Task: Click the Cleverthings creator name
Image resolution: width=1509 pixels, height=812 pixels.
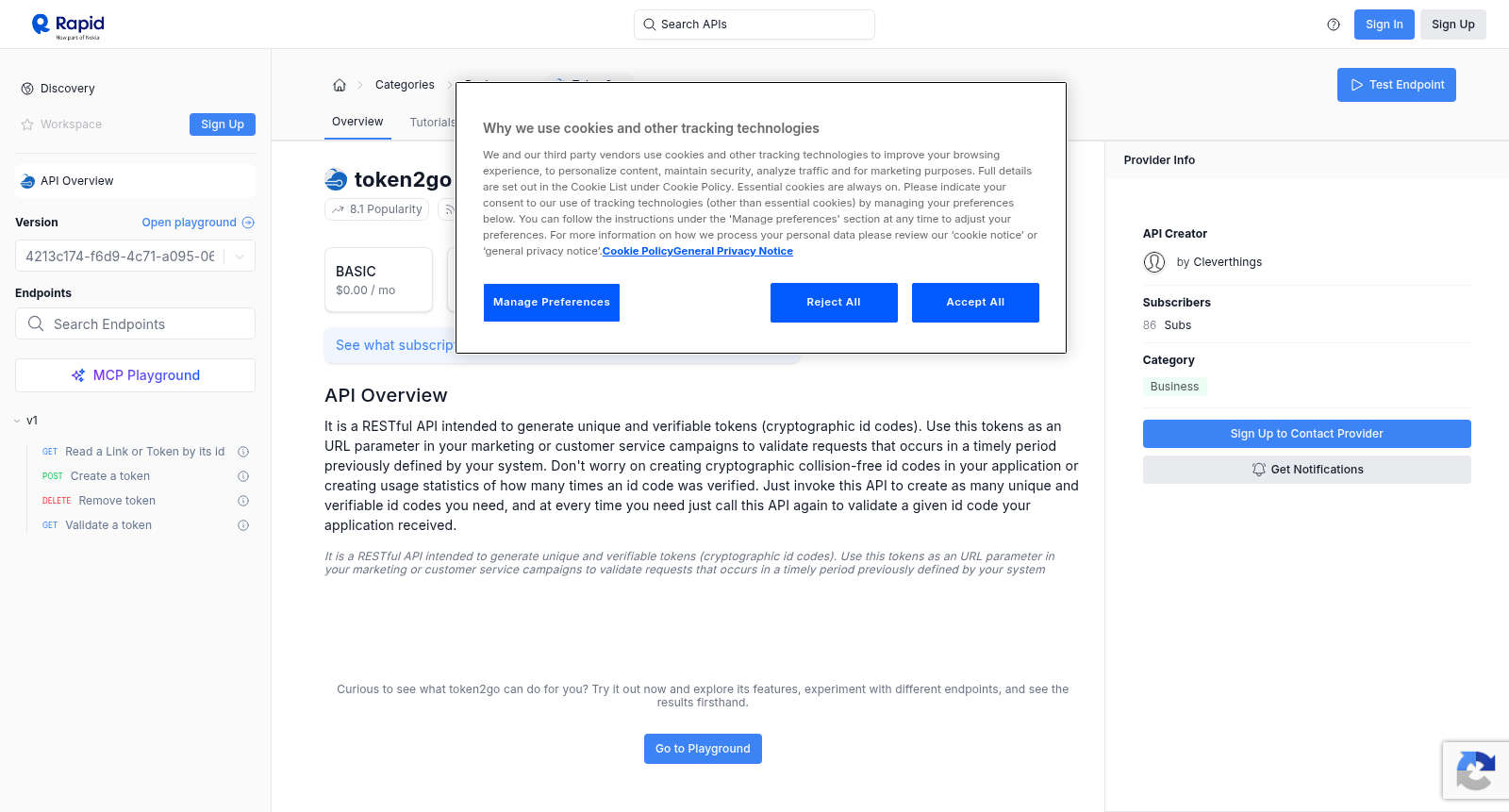Action: point(1228,262)
